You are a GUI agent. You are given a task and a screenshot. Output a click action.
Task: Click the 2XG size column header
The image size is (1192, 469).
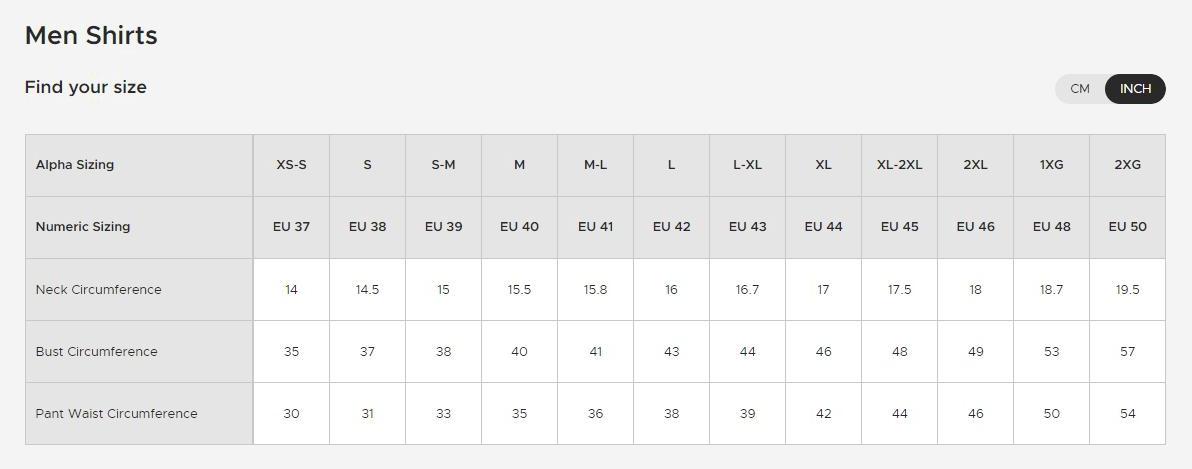1127,165
